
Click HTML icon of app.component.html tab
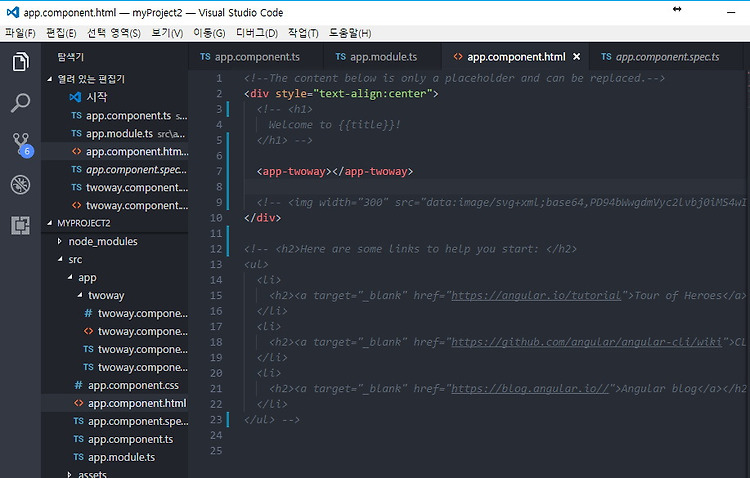tap(458, 56)
